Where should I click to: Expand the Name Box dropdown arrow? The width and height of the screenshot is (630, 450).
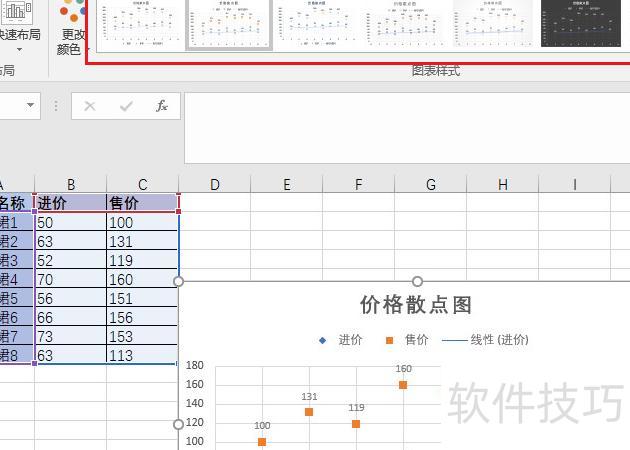point(30,105)
